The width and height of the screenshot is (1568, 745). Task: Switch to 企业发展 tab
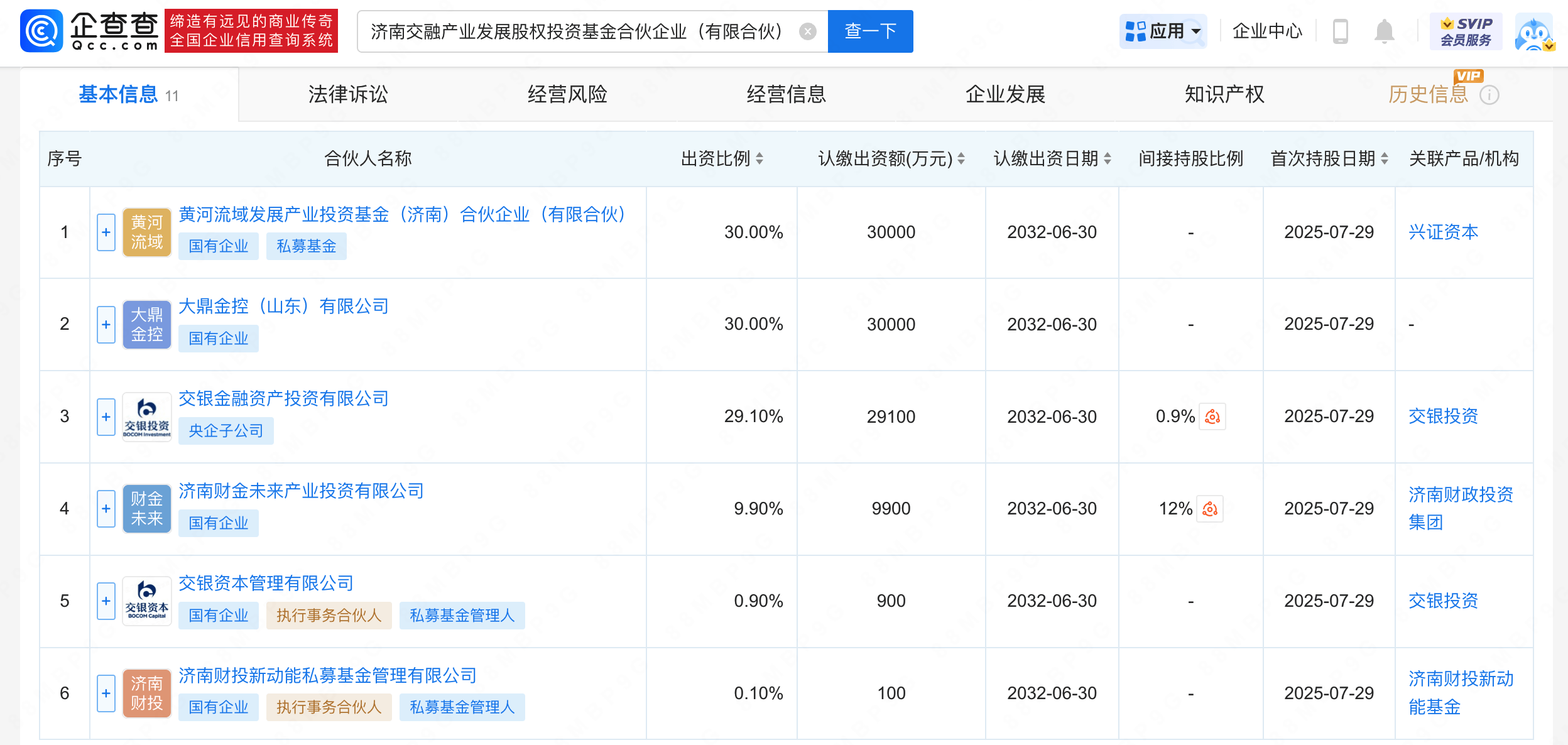click(x=1005, y=94)
